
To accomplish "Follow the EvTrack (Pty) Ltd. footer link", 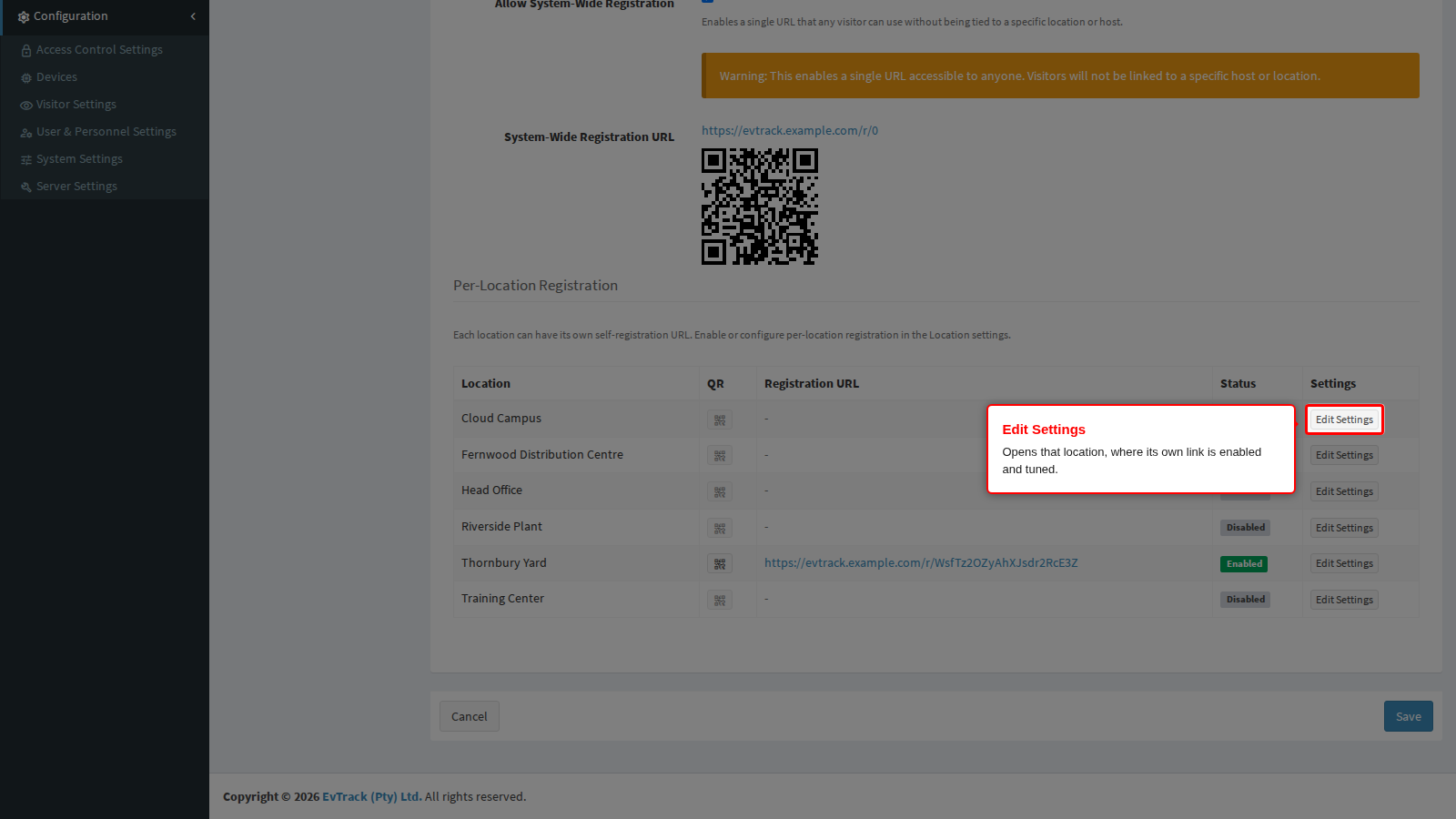I will click(x=372, y=796).
